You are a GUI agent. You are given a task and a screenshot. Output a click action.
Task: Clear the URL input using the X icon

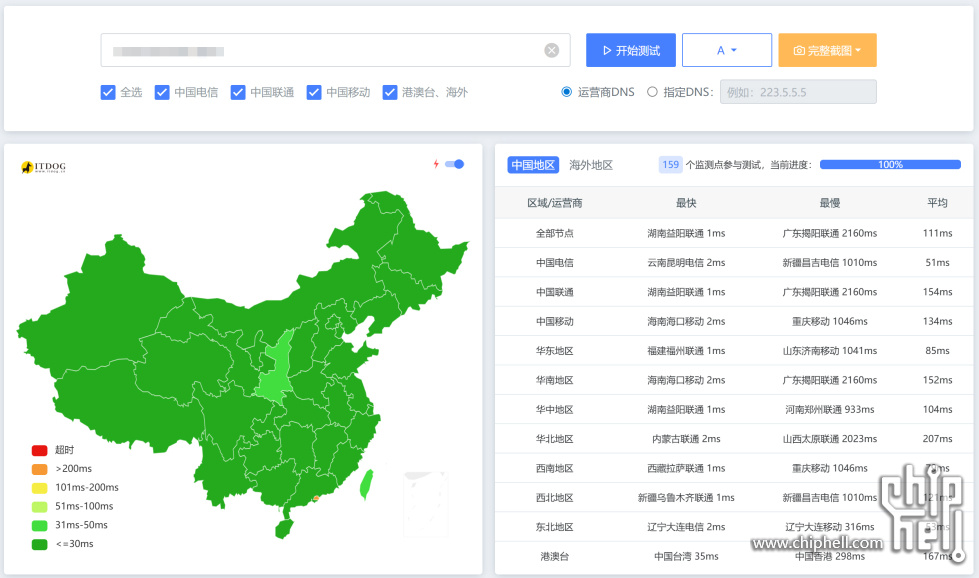550,50
